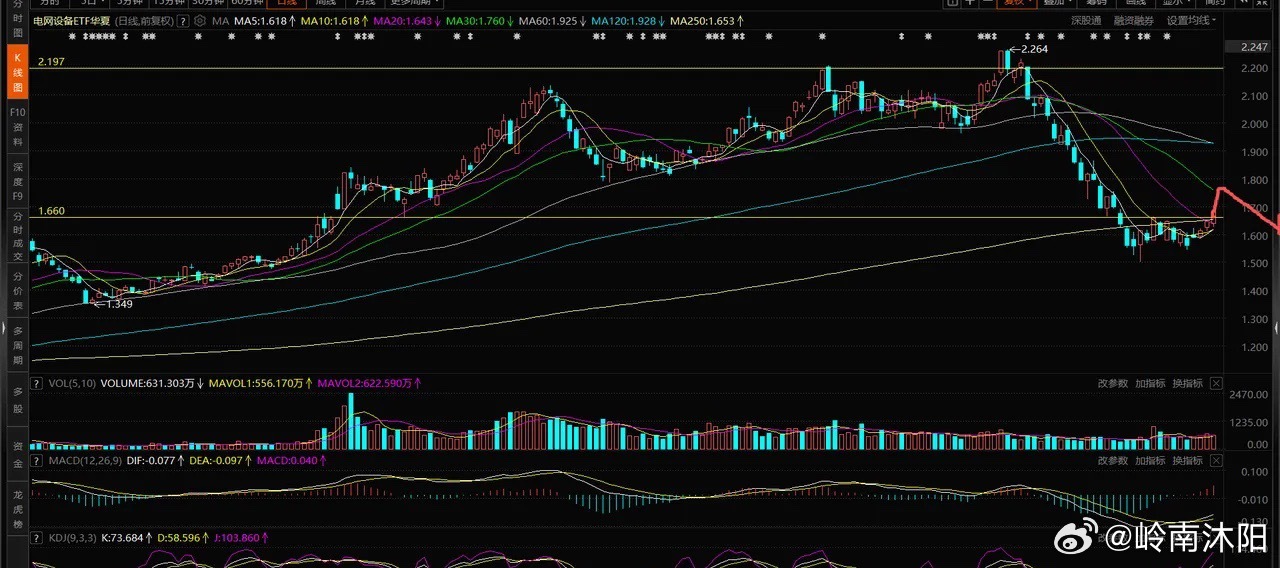Image resolution: width=1280 pixels, height=568 pixels.
Task: Click 改参数 in the VOL panel
Action: pos(1113,383)
